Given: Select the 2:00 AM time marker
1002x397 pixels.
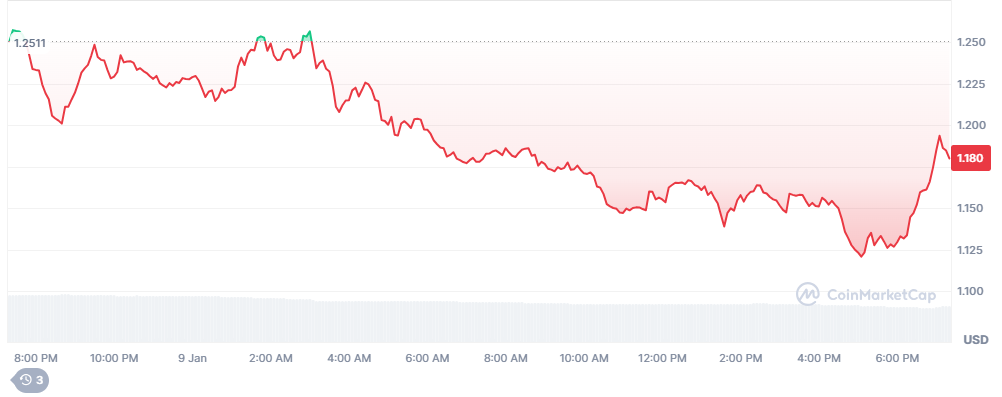Looking at the screenshot, I should [272, 359].
